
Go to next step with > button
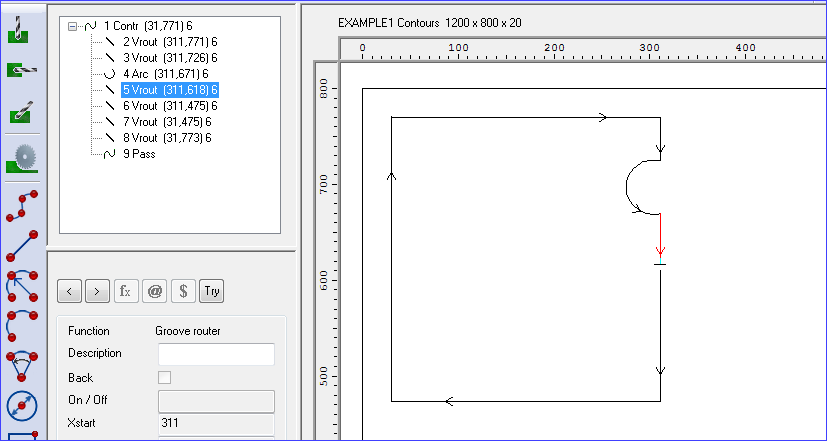97,291
